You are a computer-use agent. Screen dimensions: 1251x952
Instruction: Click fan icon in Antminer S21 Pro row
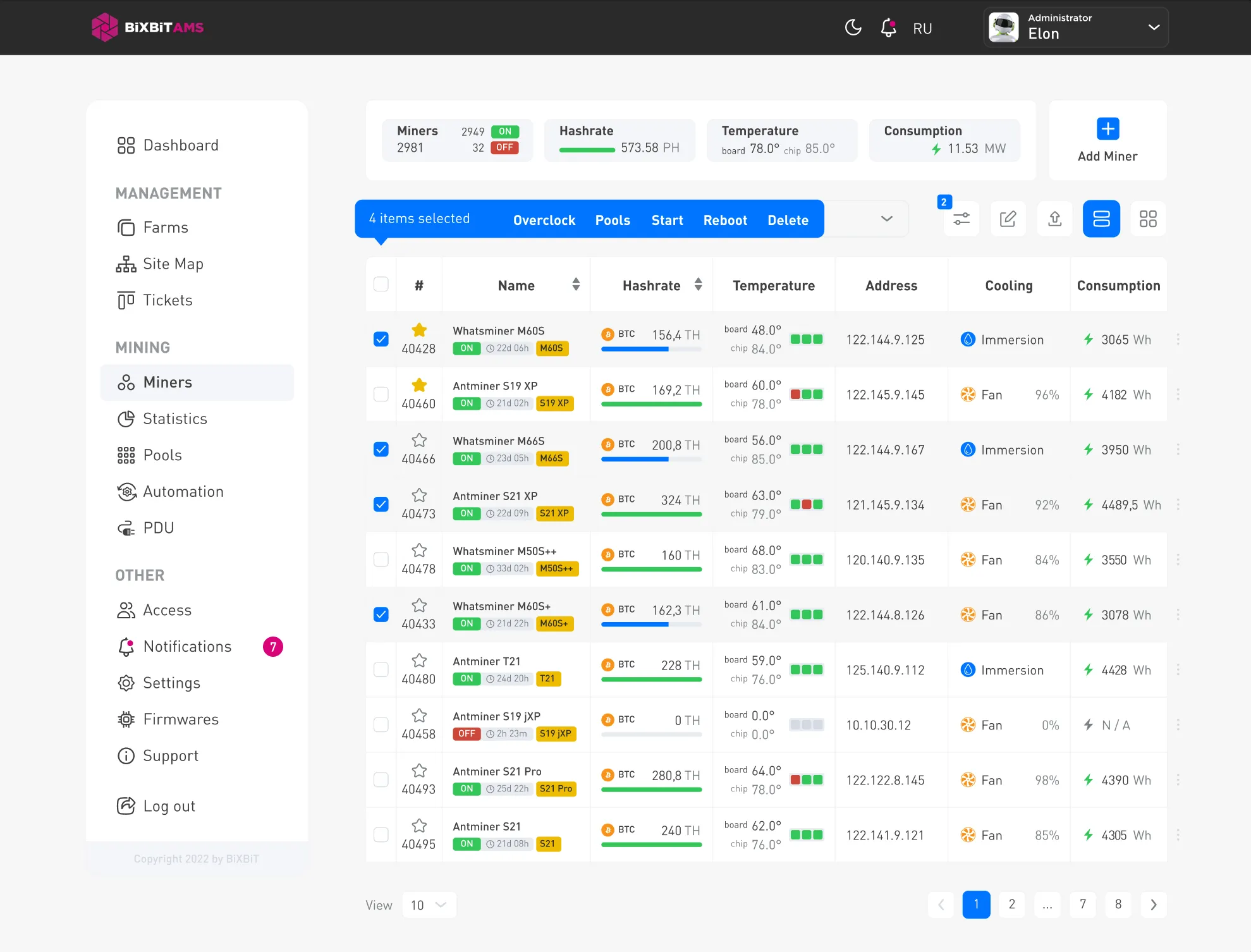click(x=968, y=780)
